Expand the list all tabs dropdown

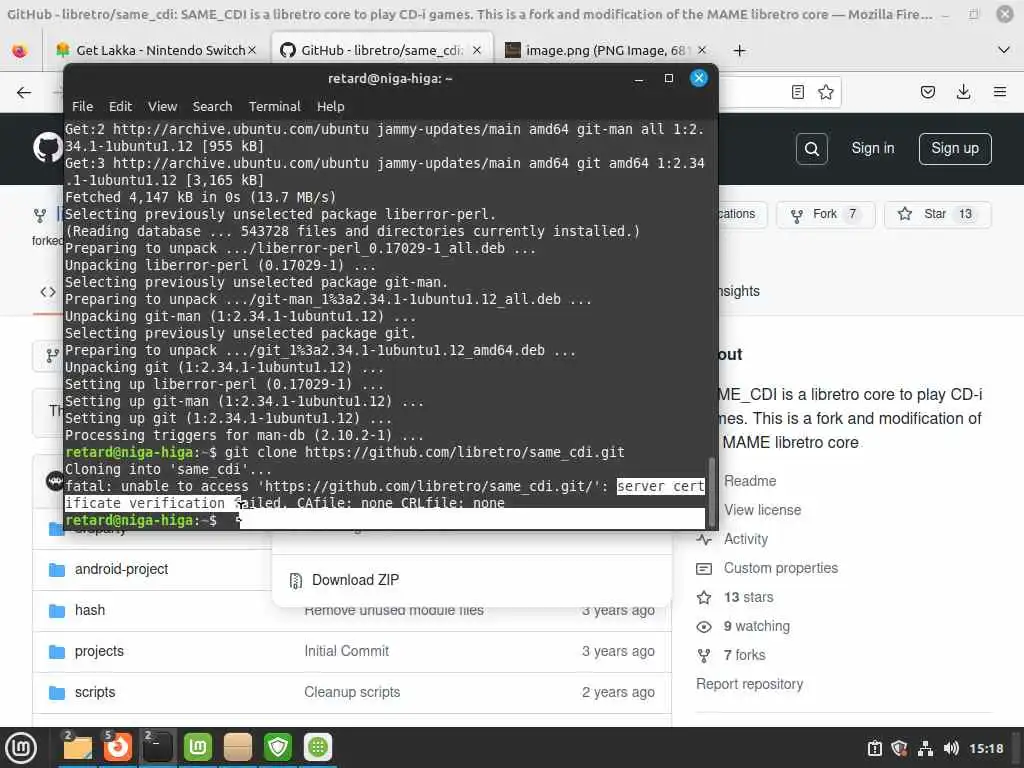coord(1004,50)
